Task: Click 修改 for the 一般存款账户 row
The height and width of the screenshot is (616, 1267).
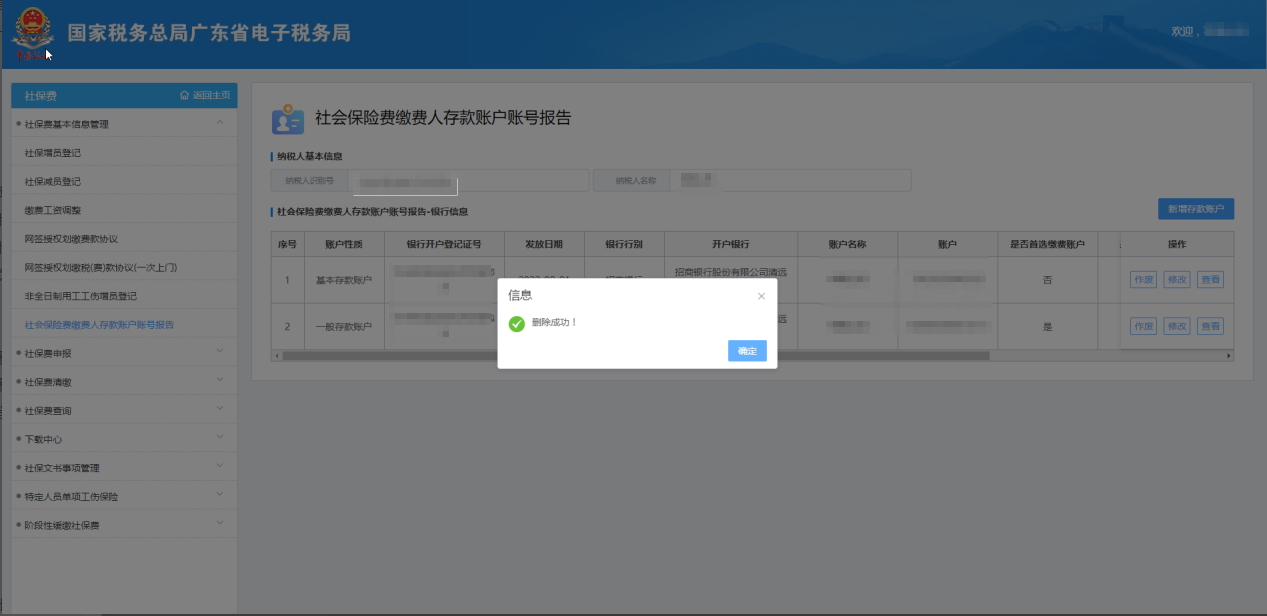Action: pyautogui.click(x=1177, y=326)
